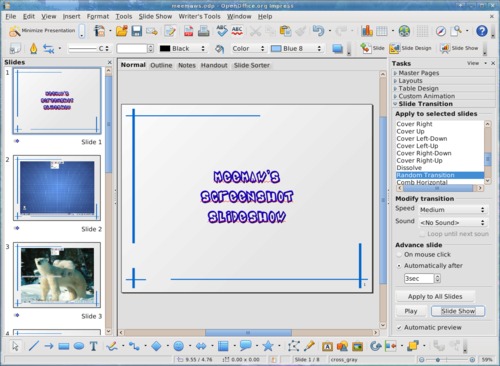Toggle the Automatic preview checkbox

tap(399, 328)
